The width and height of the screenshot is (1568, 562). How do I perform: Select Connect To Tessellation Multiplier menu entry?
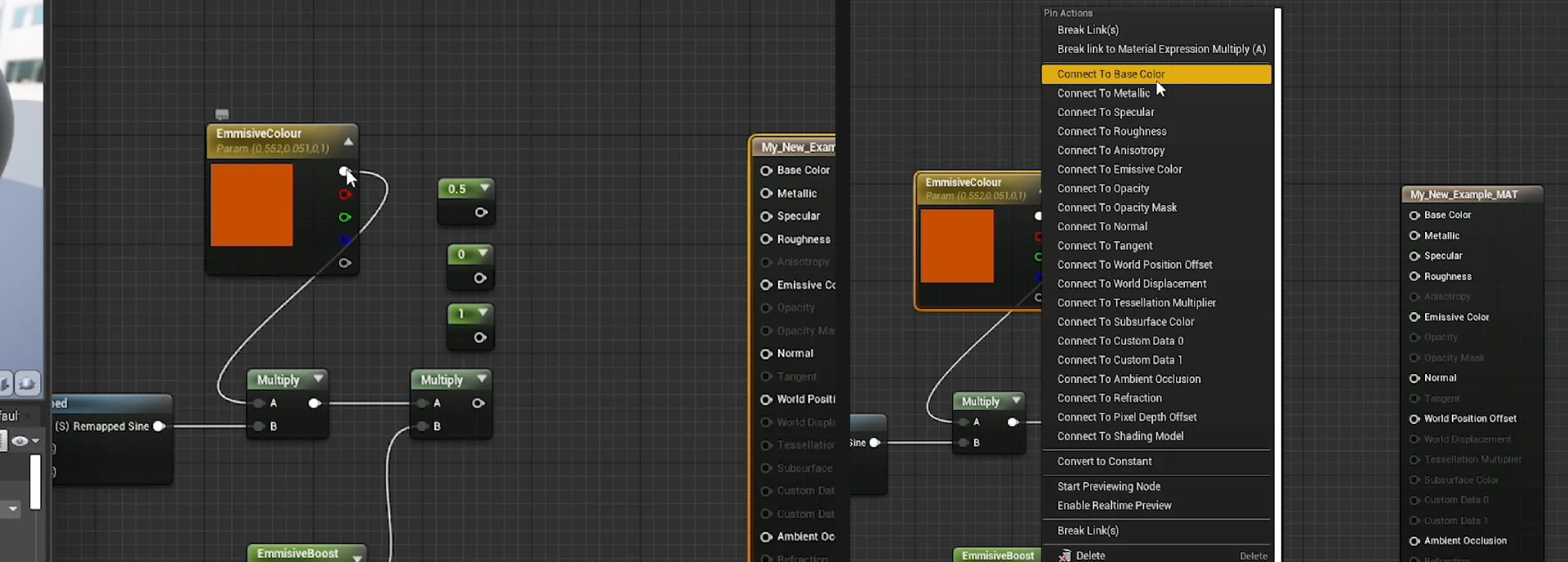(1156, 302)
